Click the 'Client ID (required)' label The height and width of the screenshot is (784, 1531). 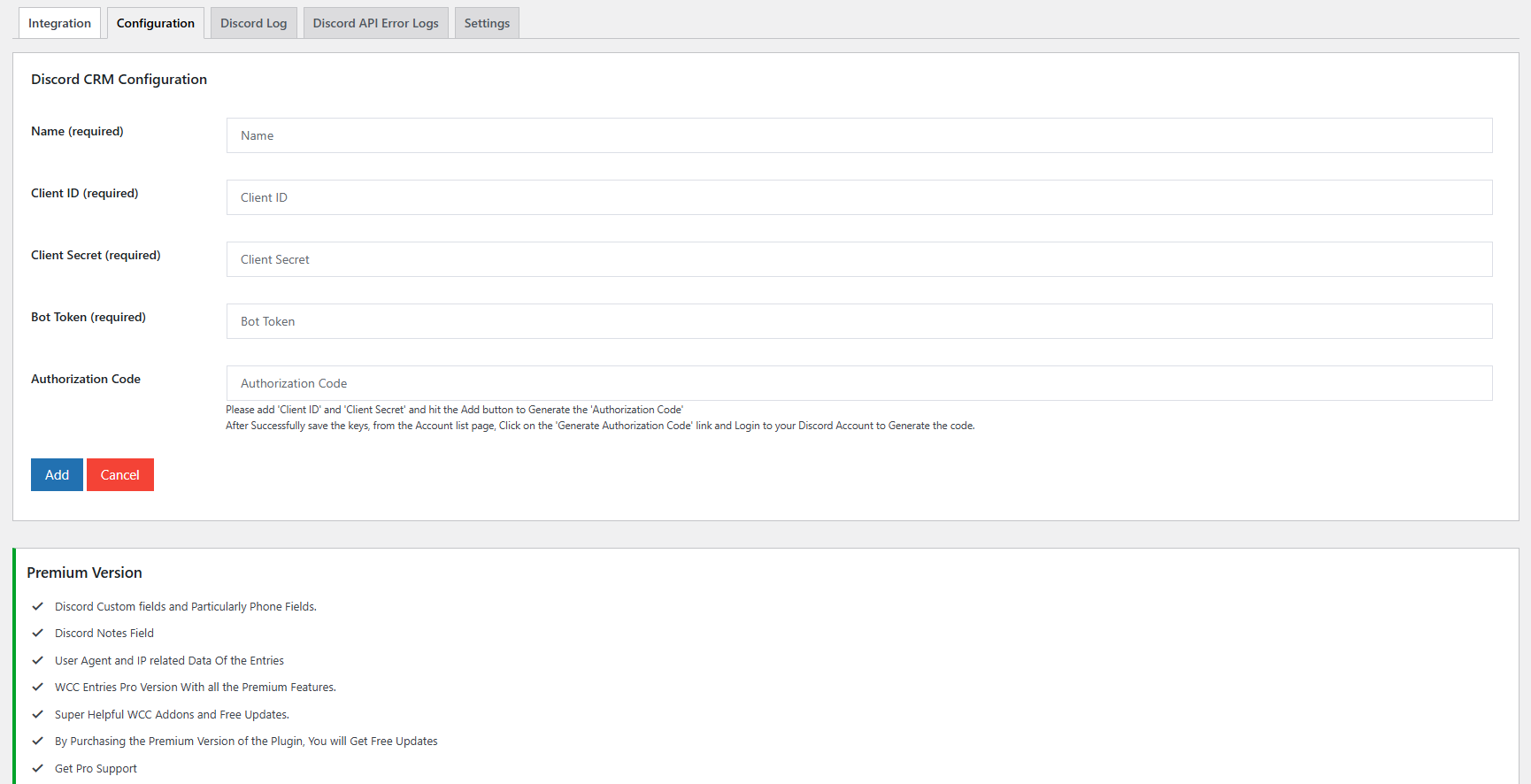coord(84,193)
